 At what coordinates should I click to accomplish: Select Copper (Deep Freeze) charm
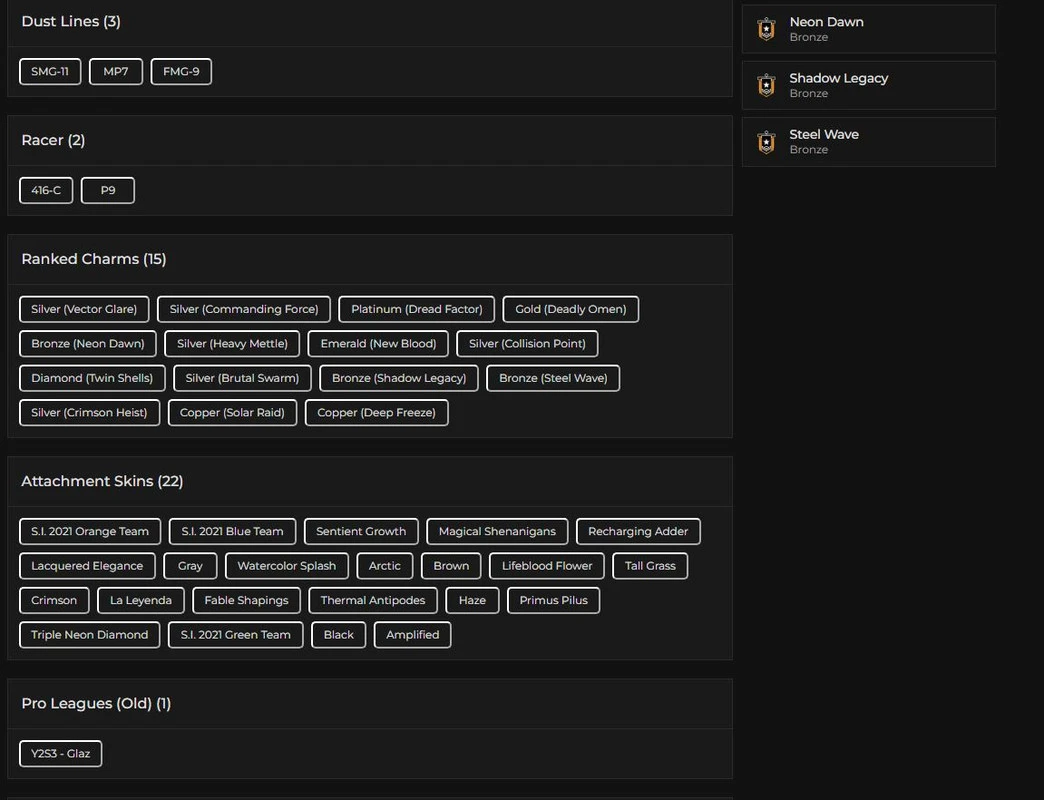tap(376, 412)
